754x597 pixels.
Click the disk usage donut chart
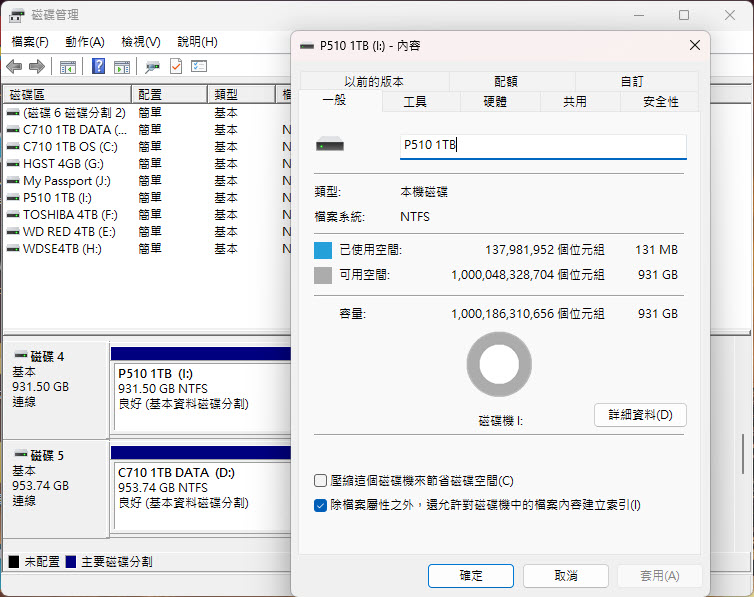point(499,364)
